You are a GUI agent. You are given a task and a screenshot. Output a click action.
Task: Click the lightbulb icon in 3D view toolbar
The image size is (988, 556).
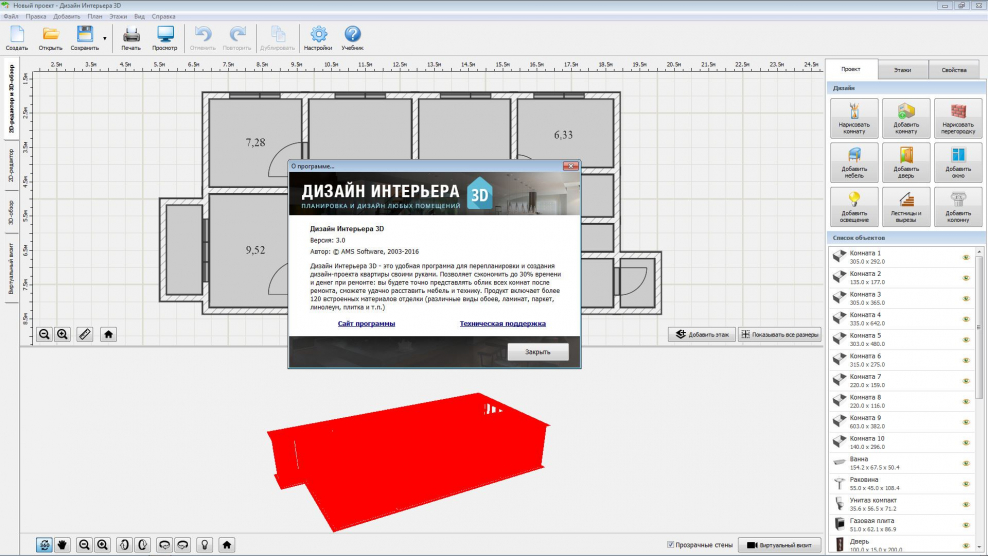click(204, 545)
